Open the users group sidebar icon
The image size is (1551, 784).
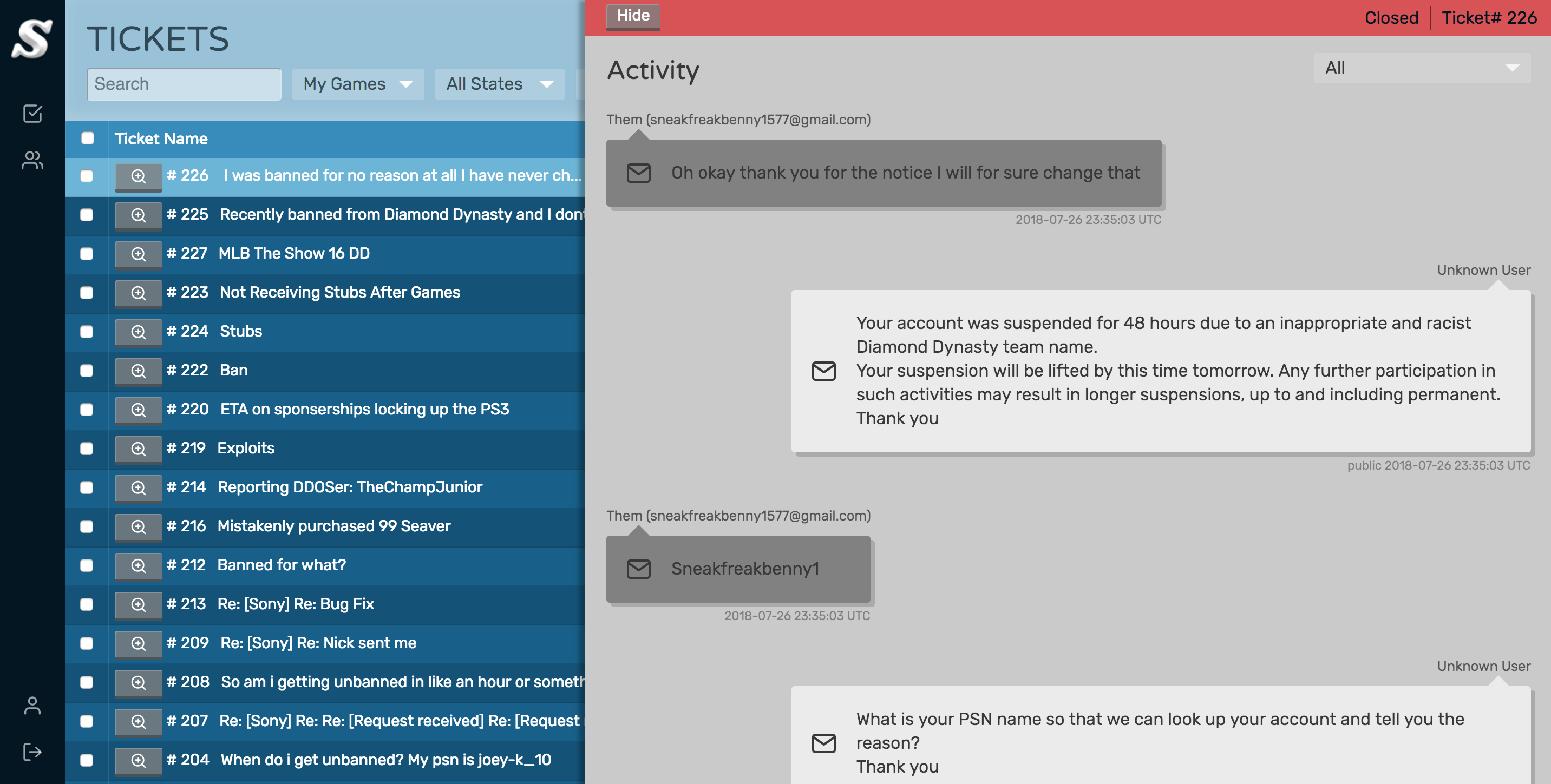pyautogui.click(x=32, y=160)
